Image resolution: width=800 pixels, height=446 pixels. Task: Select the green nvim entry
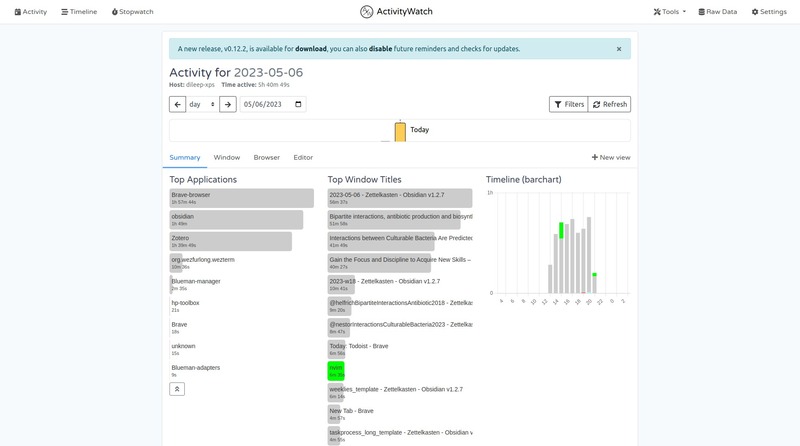tap(336, 371)
